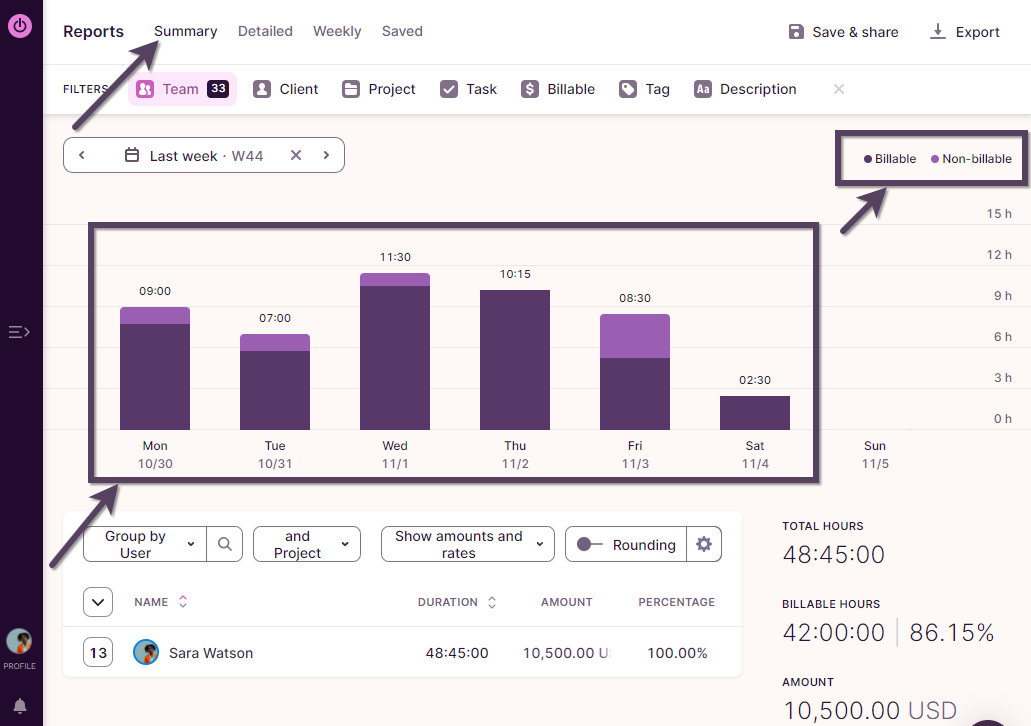Click the search magnifier icon
Image resolution: width=1031 pixels, height=726 pixels.
coord(224,544)
